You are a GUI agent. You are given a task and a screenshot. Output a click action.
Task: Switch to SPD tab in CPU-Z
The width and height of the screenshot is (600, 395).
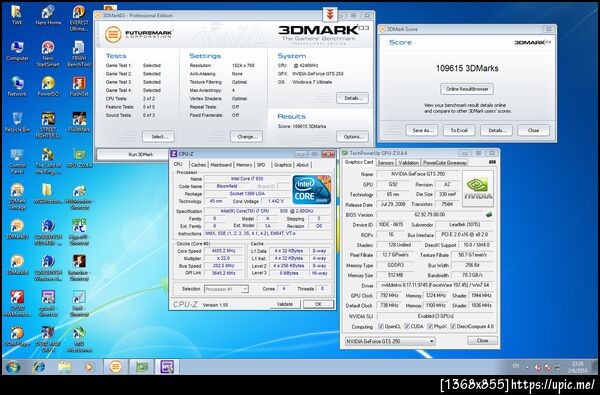pyautogui.click(x=261, y=165)
